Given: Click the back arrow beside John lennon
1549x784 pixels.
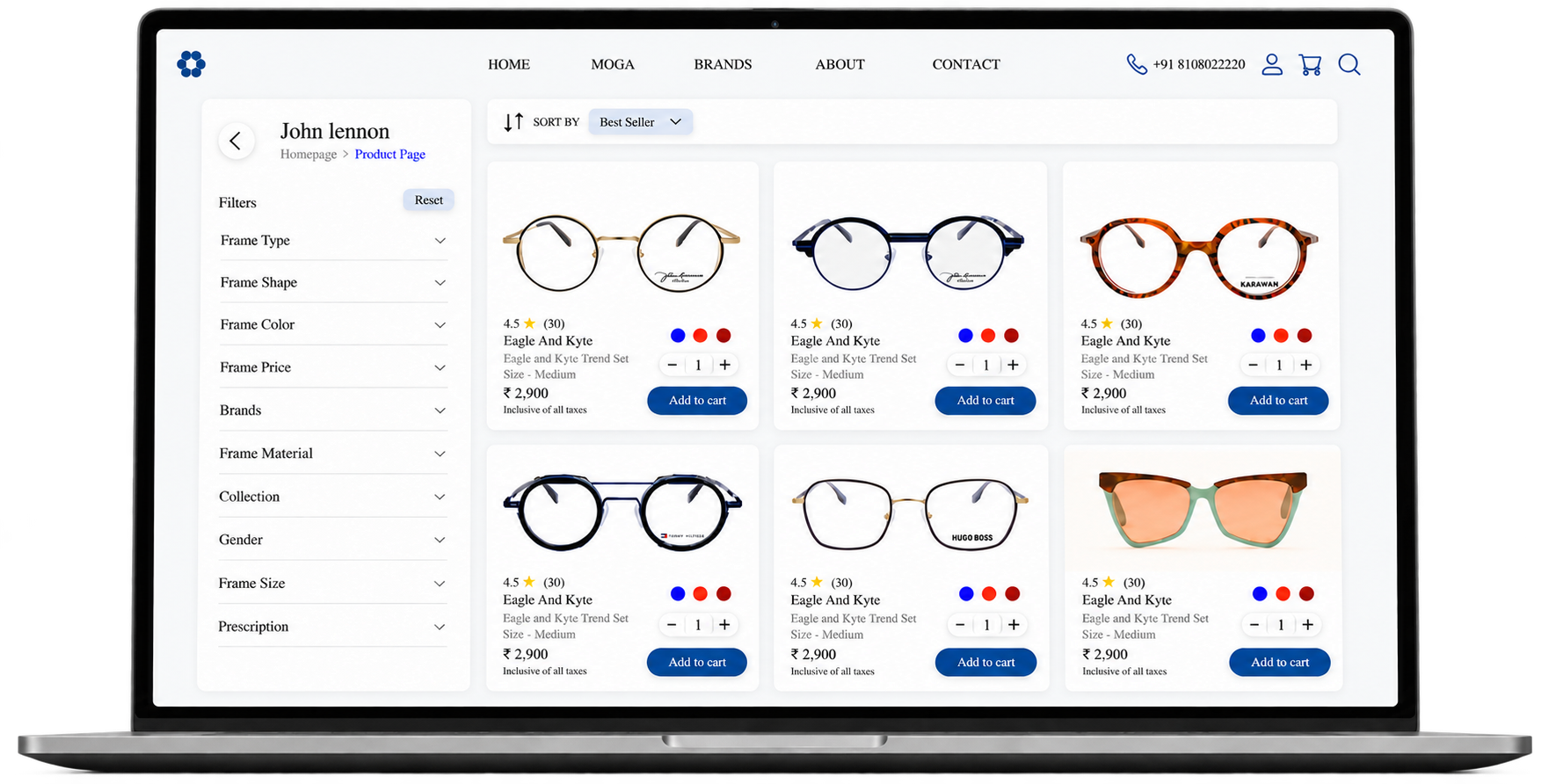Looking at the screenshot, I should click(236, 141).
